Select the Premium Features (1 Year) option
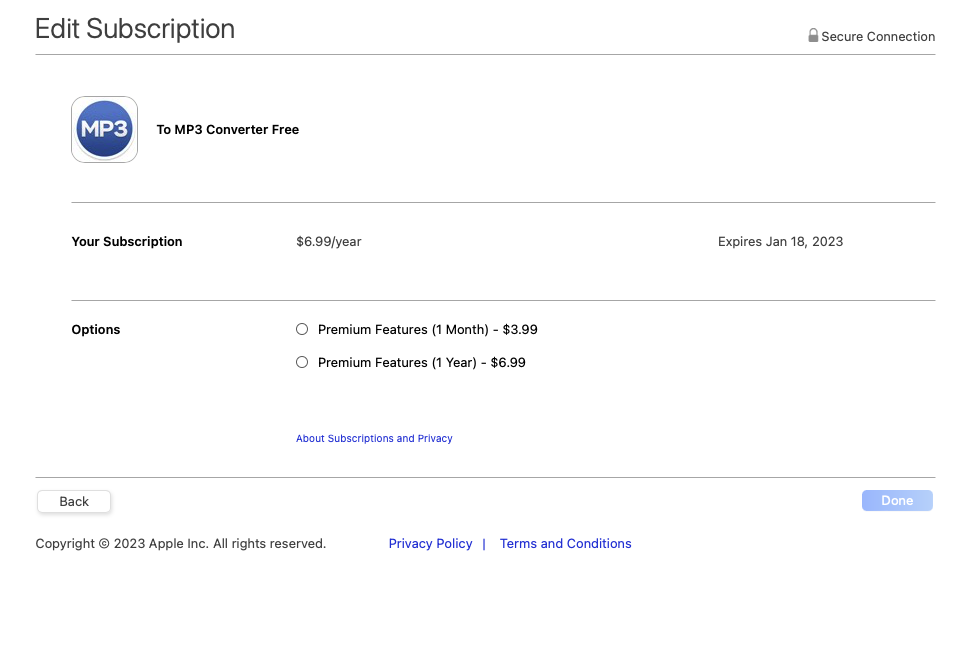The height and width of the screenshot is (656, 976). click(301, 362)
